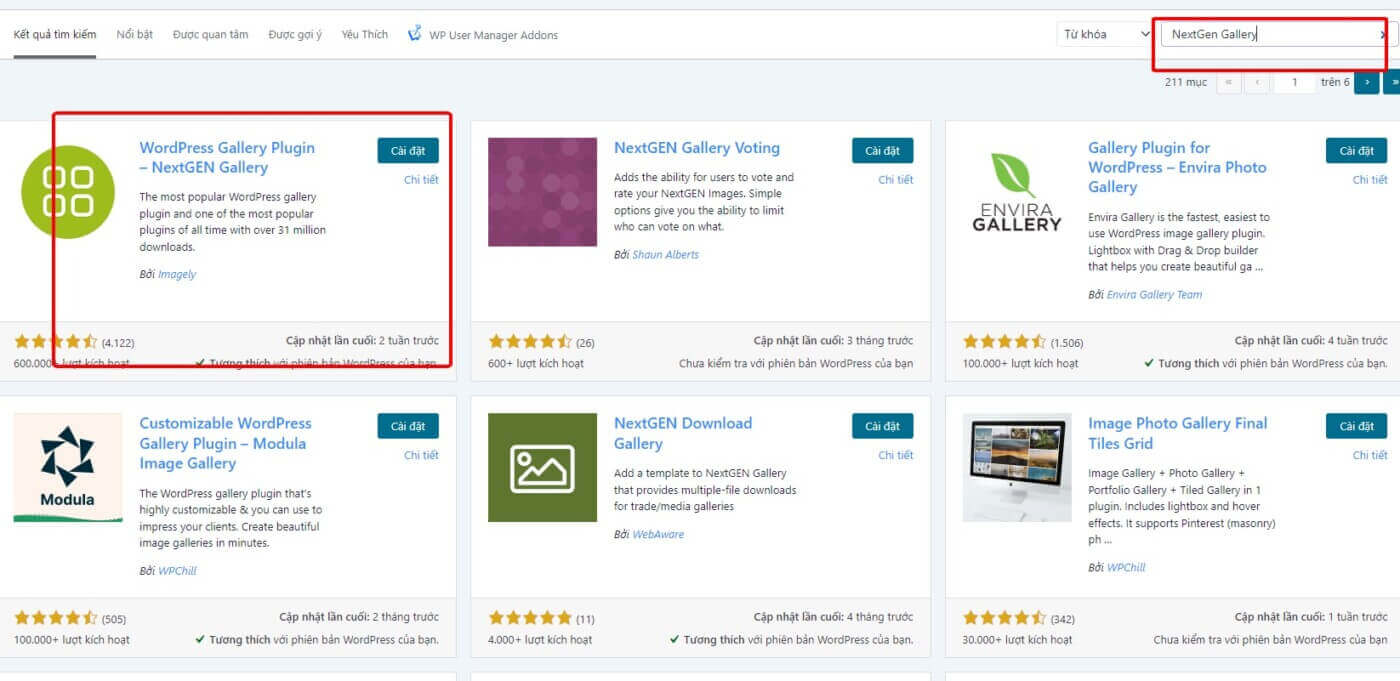1400x681 pixels.
Task: Open author link WebAware
Action: (x=658, y=534)
